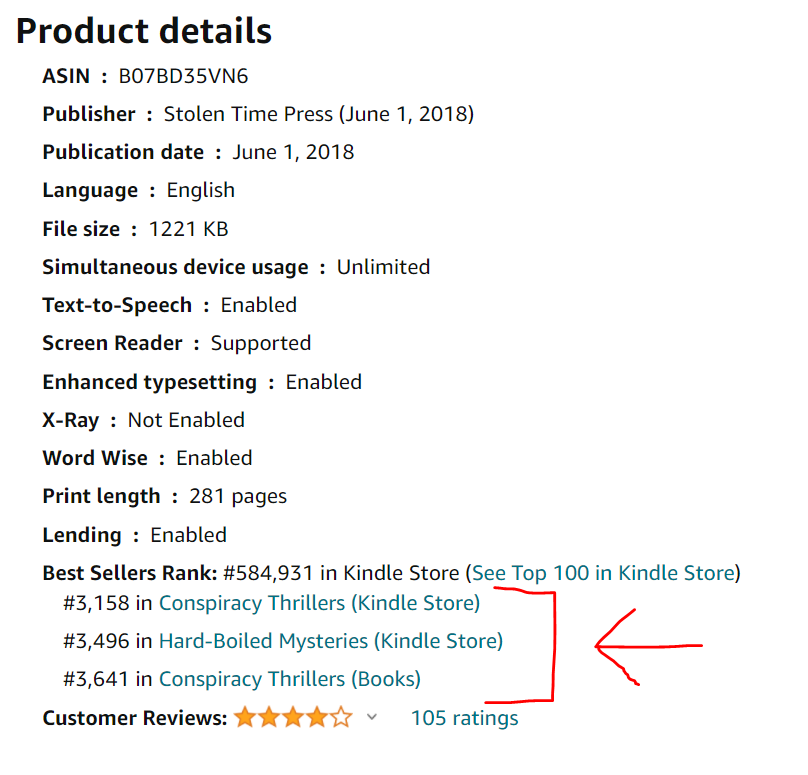Open the Hard-Boiled Mysteries (Kindle Store) link

(330, 641)
